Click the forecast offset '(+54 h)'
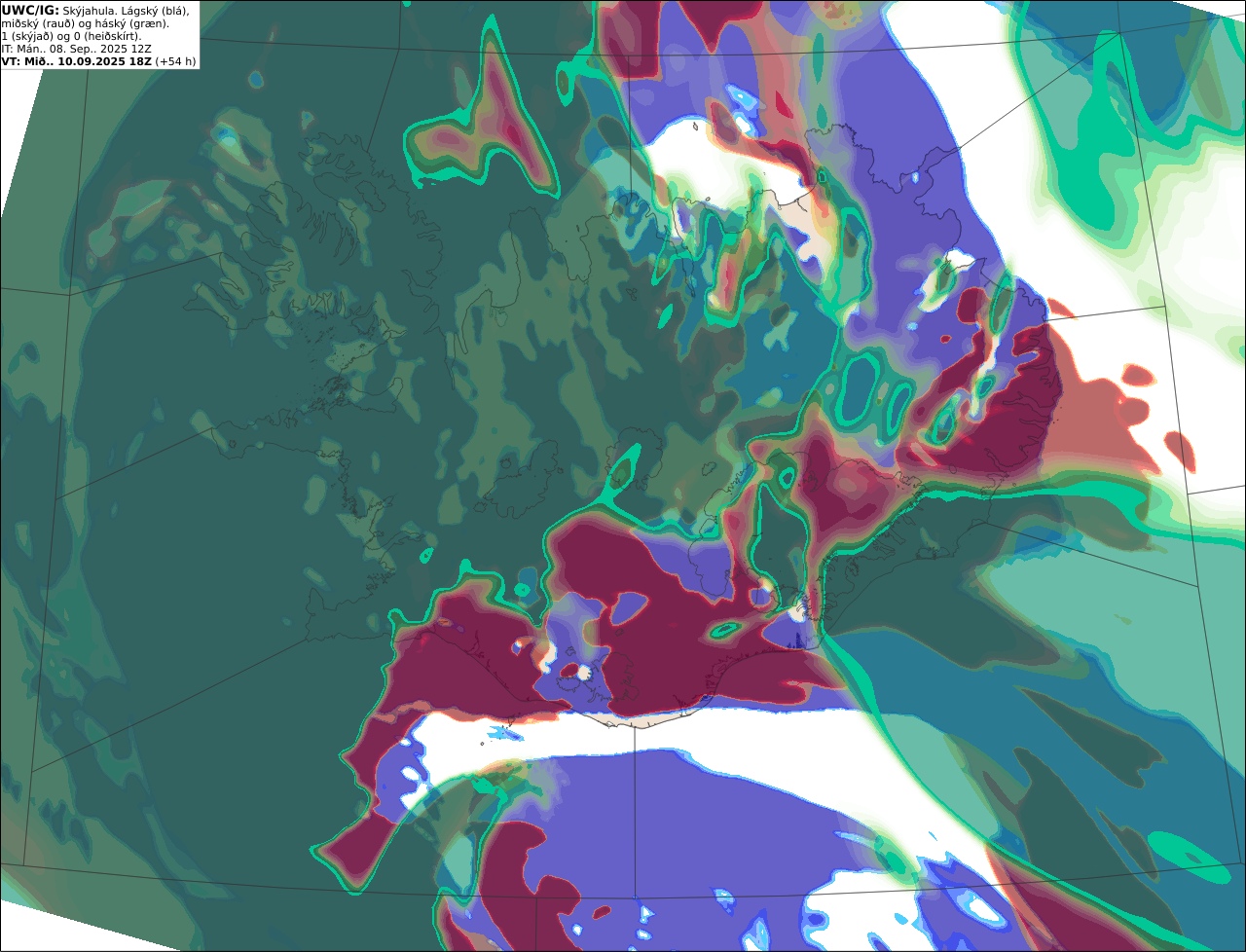 (x=175, y=61)
